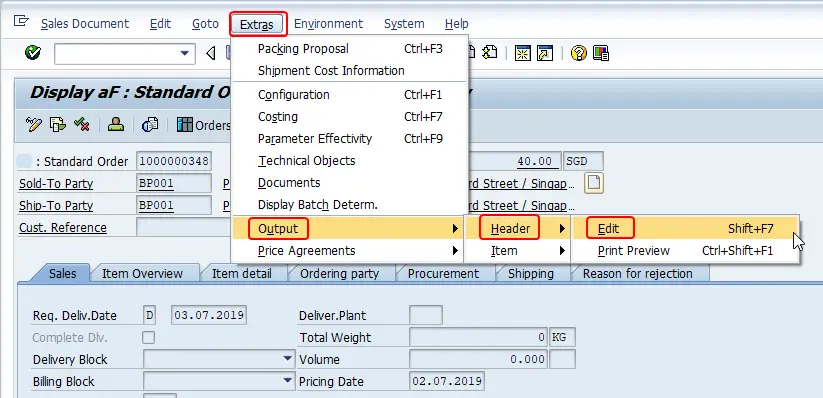Select Technical Objects menu entry

350,161
